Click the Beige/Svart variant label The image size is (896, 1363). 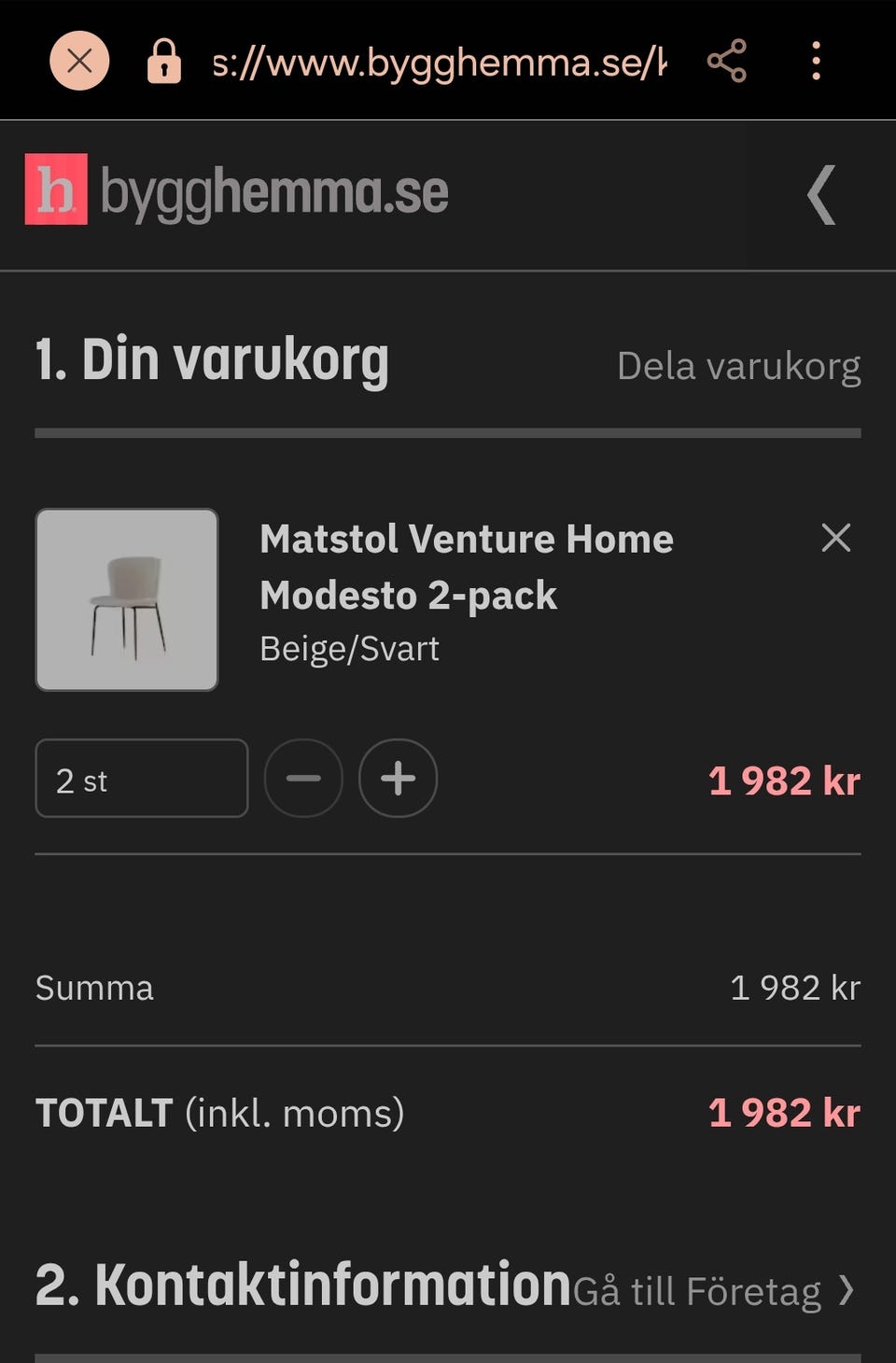349,649
